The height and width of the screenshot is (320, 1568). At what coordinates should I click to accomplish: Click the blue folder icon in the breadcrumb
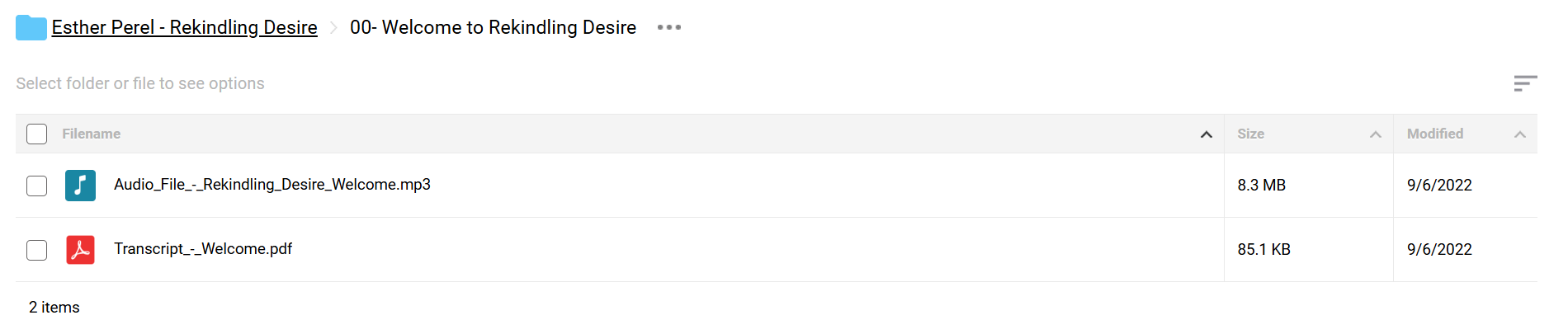coord(31,27)
